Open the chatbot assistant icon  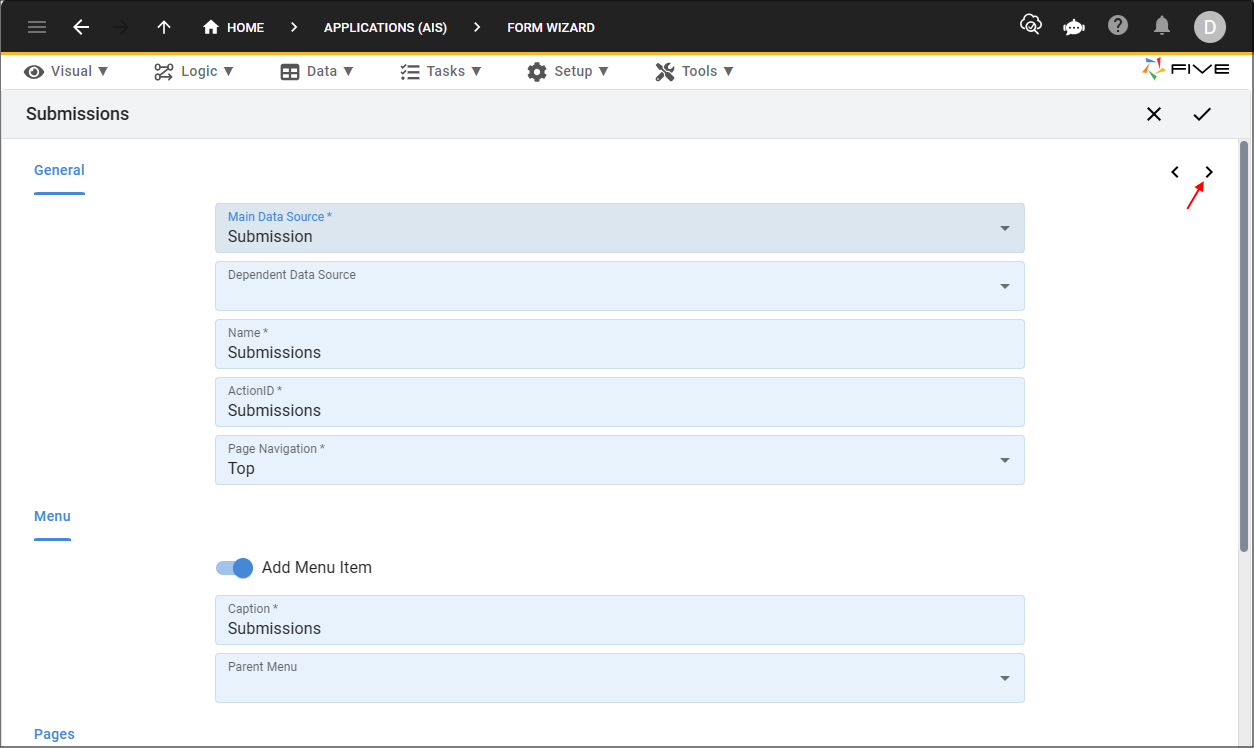[x=1074, y=27]
